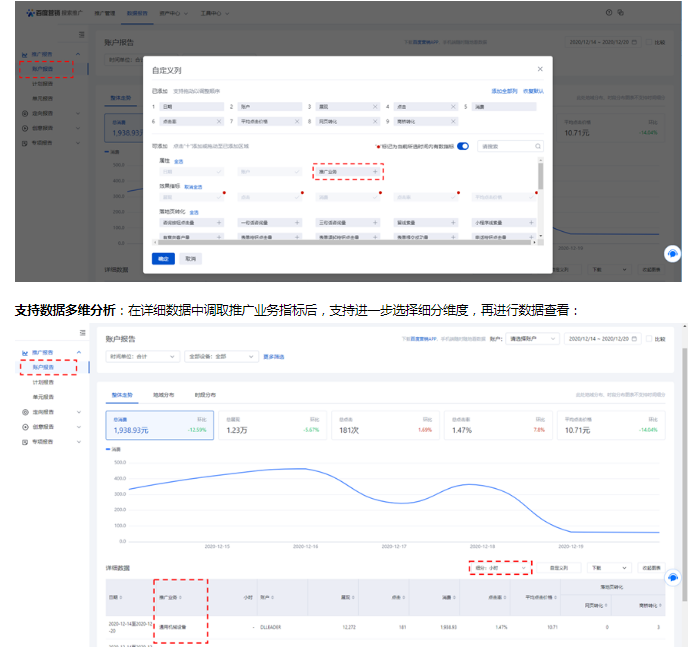Click the 自定义列 button above the lower table

[x=559, y=568]
